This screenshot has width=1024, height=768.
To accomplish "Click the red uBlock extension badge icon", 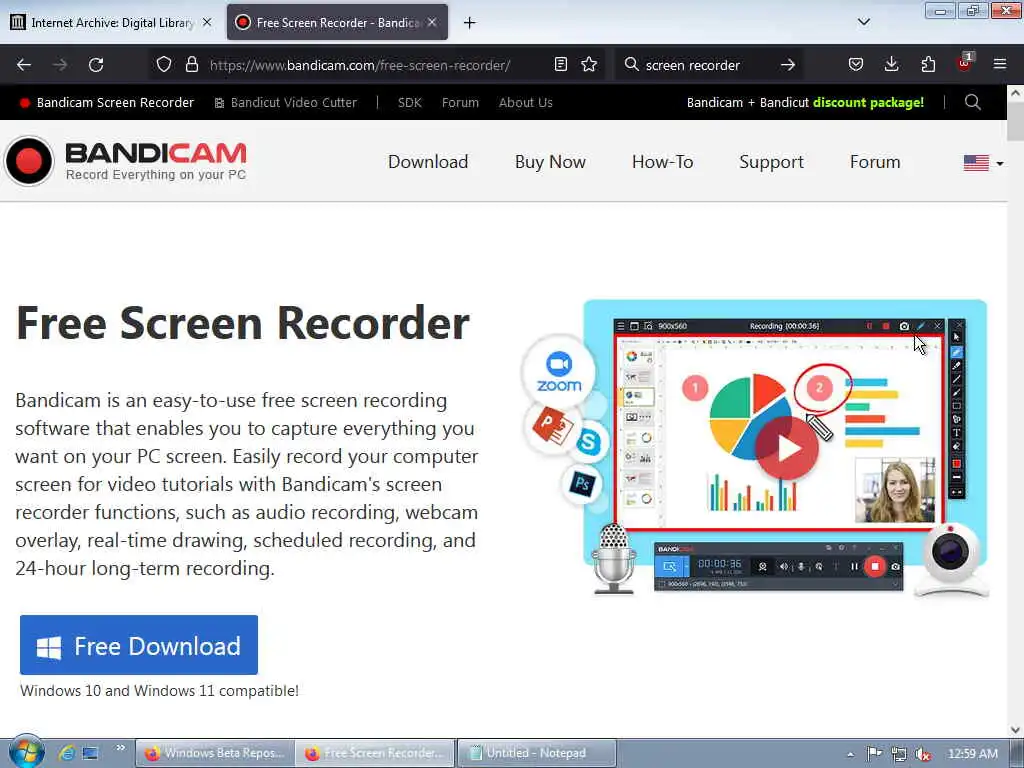I will tap(965, 63).
